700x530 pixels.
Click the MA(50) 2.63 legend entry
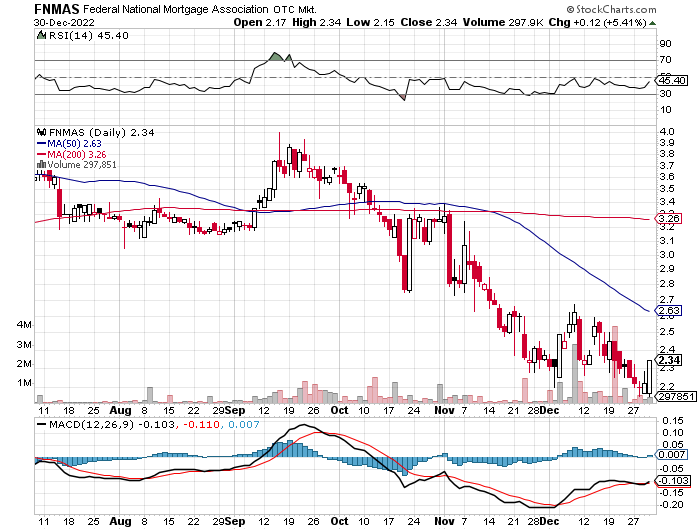[75, 144]
